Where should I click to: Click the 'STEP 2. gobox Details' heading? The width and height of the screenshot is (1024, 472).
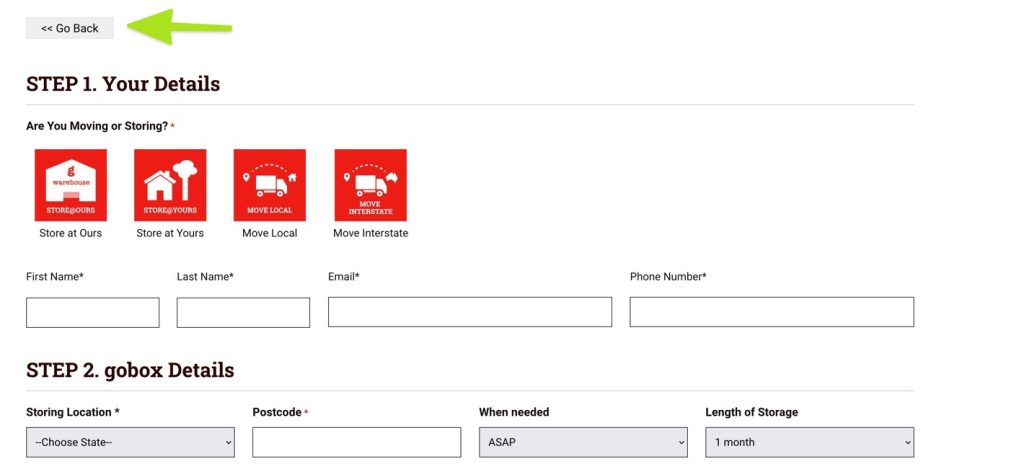130,371
